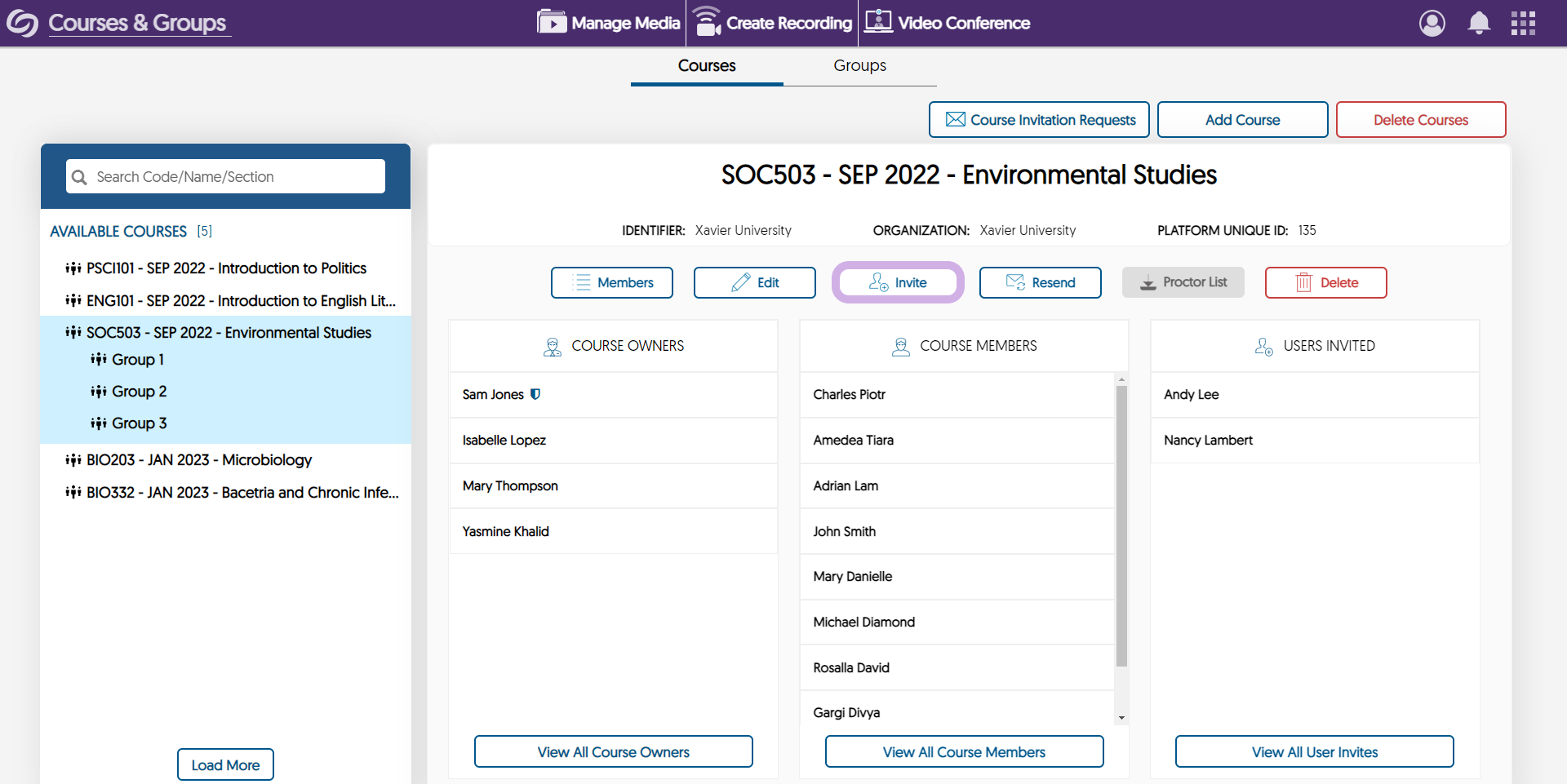The width and height of the screenshot is (1567, 784).
Task: Select member Amedea Tiara
Action: click(x=957, y=441)
